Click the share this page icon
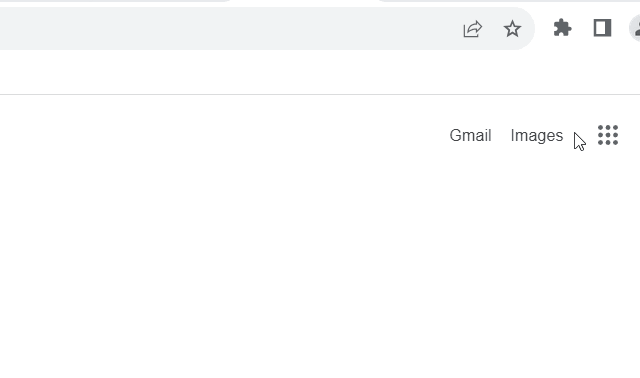The height and width of the screenshot is (378, 640). pyautogui.click(x=473, y=29)
